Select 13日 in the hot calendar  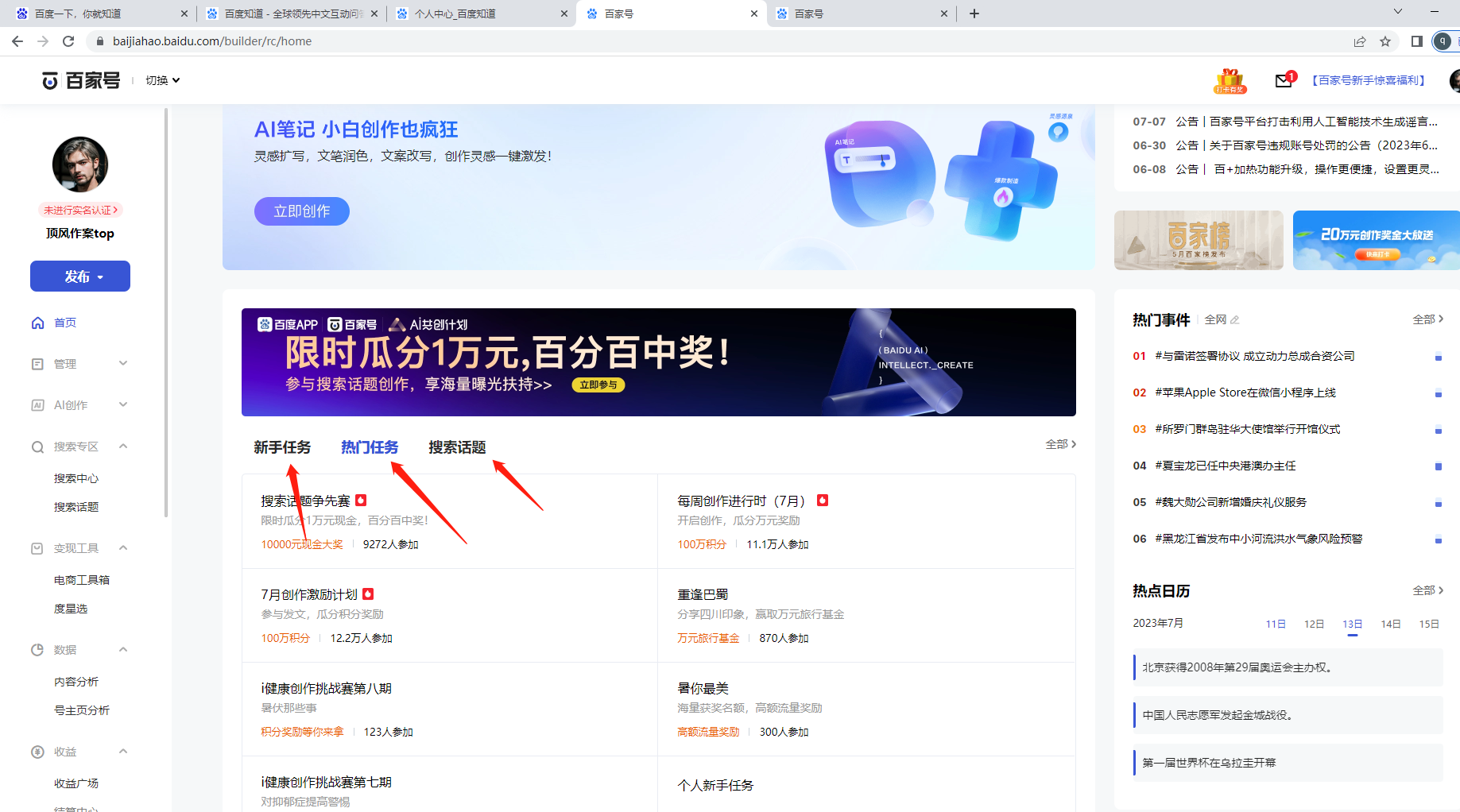[x=1353, y=624]
